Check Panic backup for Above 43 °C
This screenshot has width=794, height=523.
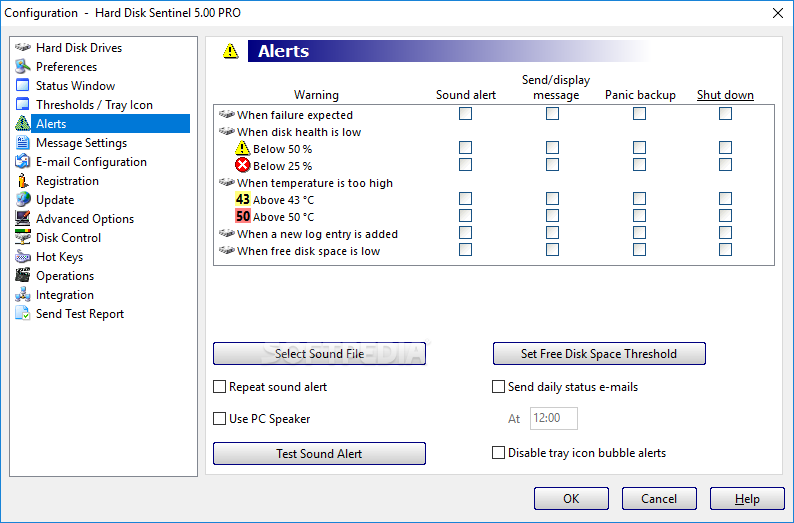(x=640, y=198)
